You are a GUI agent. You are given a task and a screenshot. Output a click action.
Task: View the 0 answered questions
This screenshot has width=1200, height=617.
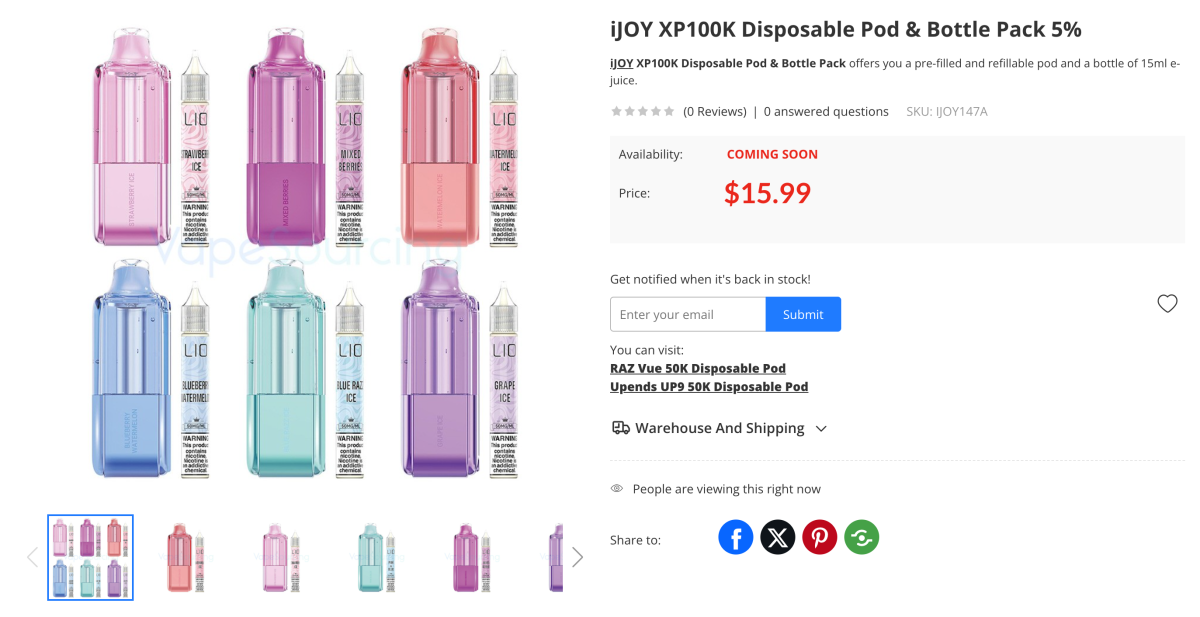826,111
